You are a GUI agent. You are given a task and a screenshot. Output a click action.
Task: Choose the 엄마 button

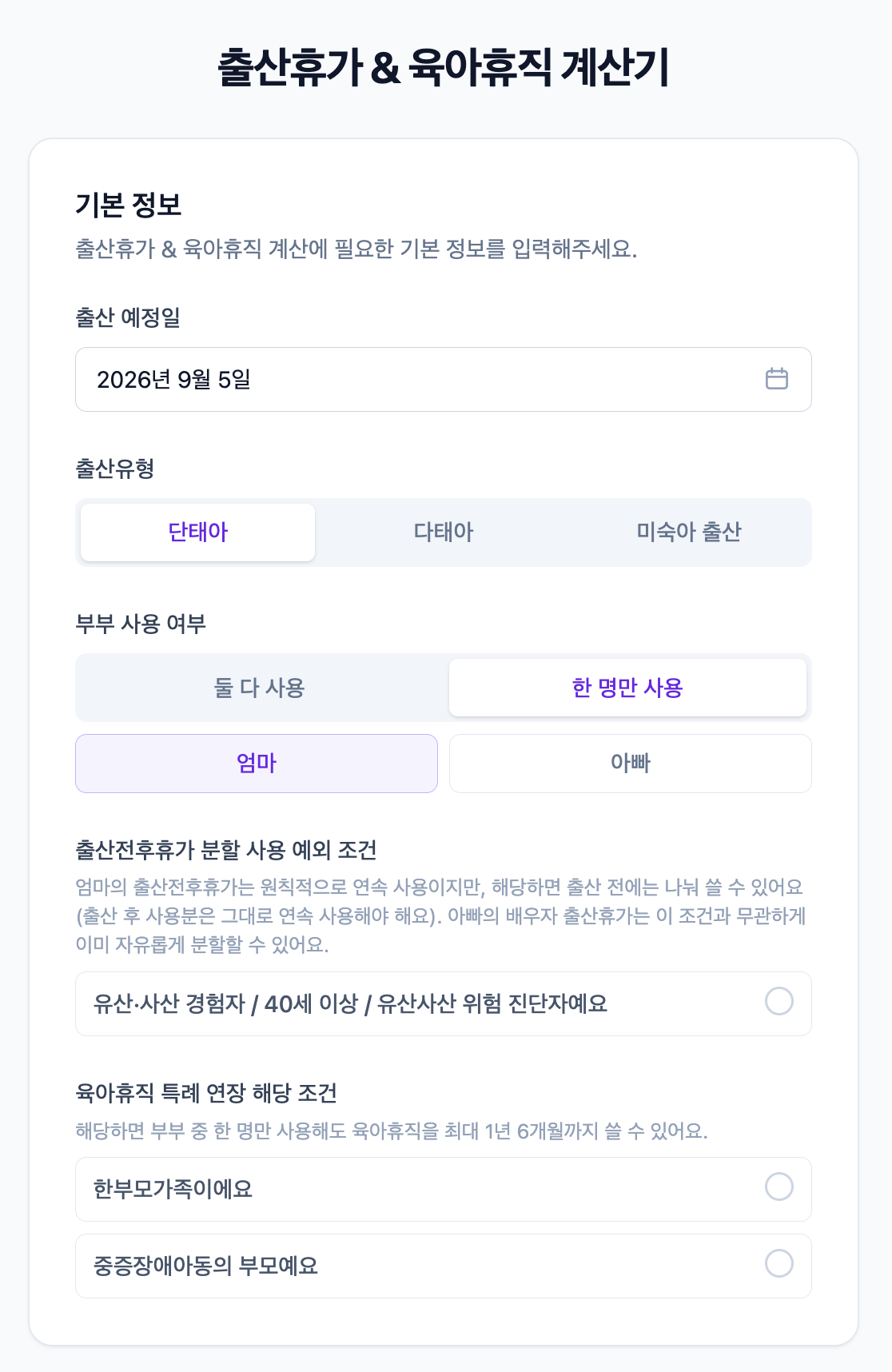[257, 764]
